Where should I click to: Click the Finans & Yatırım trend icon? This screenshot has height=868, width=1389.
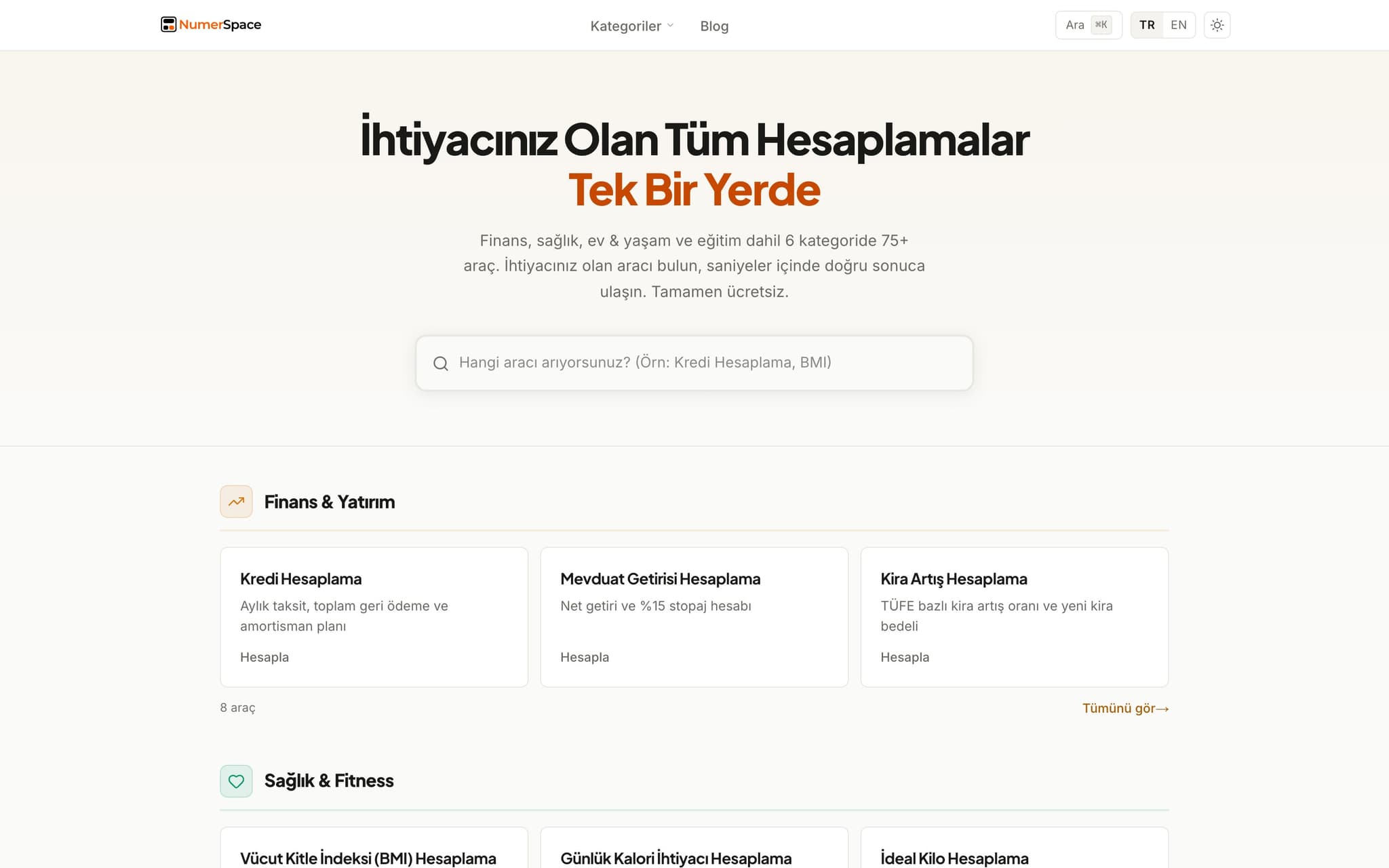tap(236, 502)
